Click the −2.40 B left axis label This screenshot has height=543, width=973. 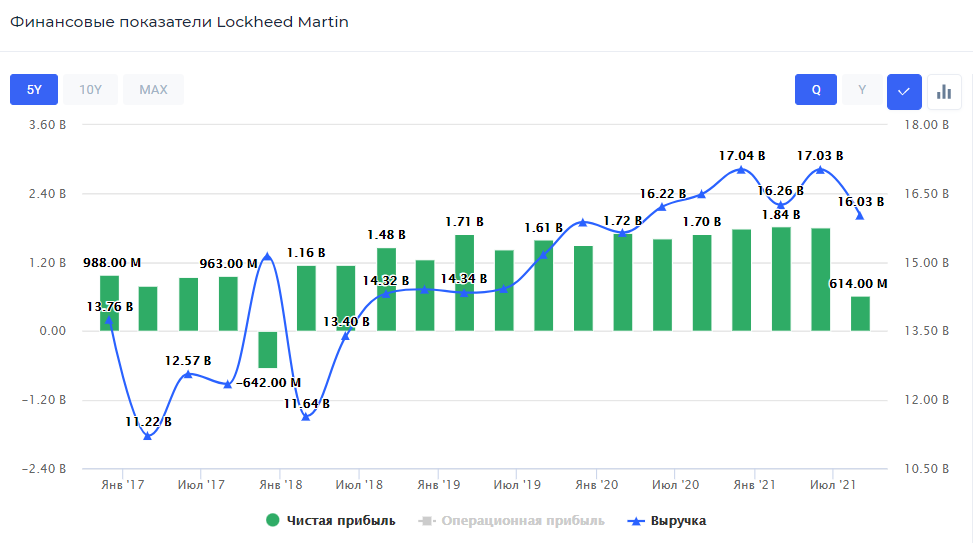tap(43, 469)
